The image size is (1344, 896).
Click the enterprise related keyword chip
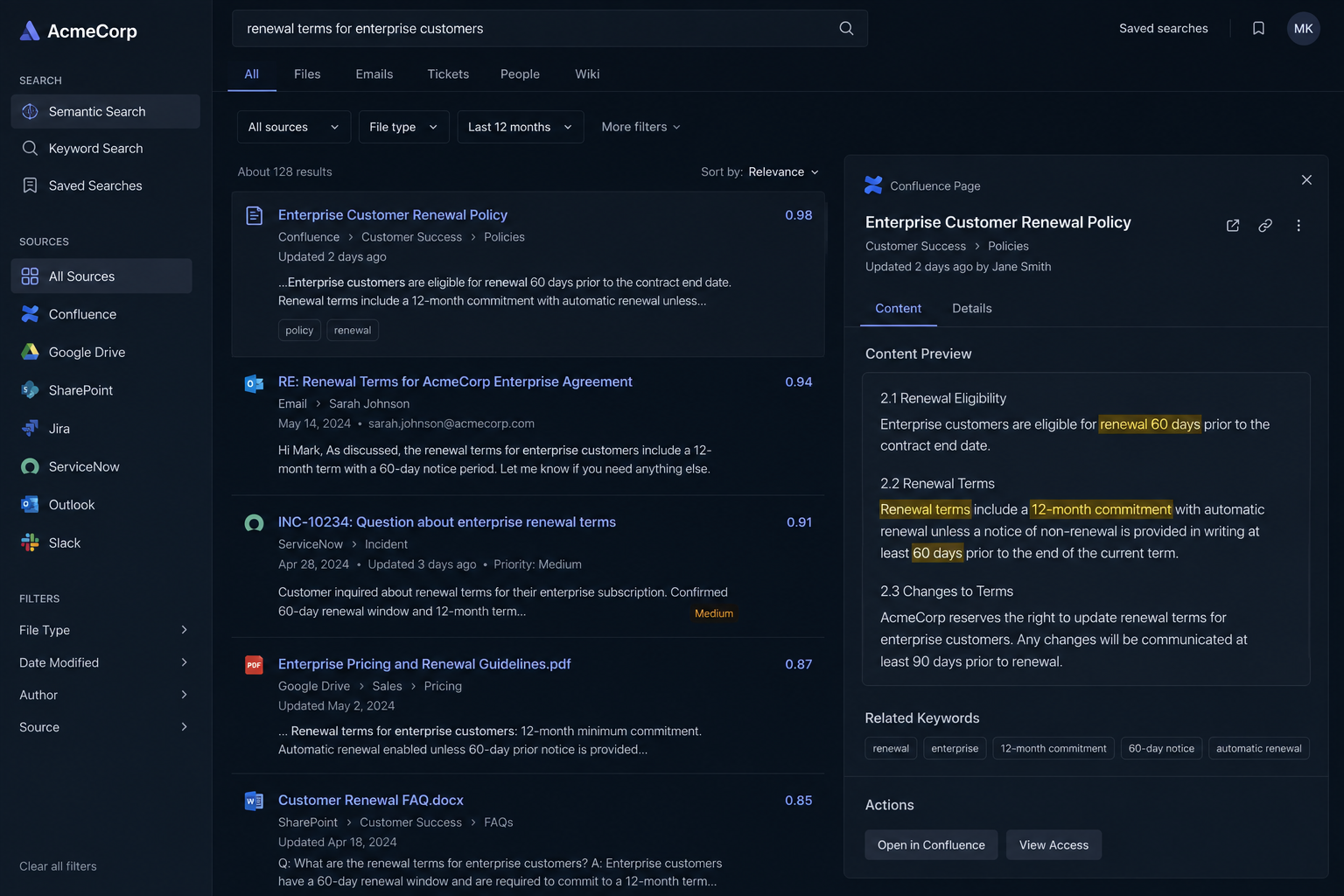point(955,748)
